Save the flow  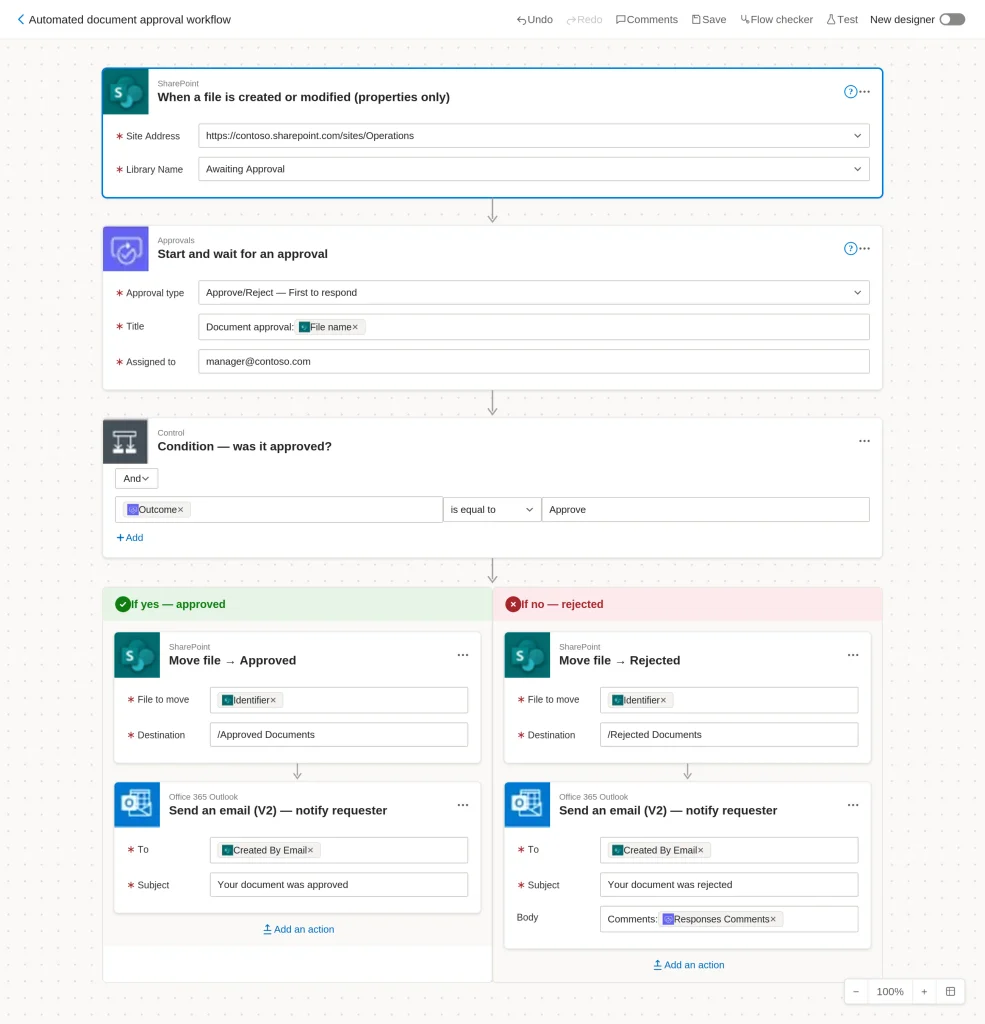(709, 20)
